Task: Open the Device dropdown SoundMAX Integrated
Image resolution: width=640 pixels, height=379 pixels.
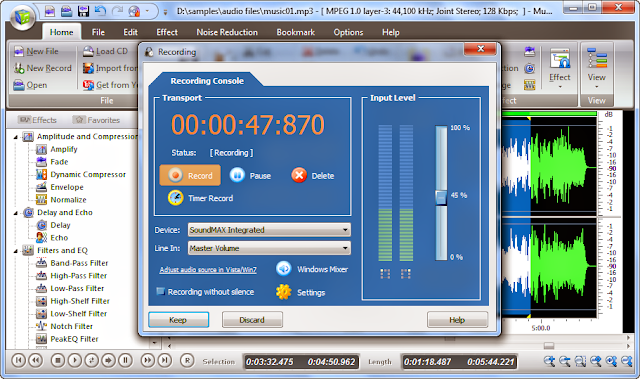Action: click(x=269, y=230)
